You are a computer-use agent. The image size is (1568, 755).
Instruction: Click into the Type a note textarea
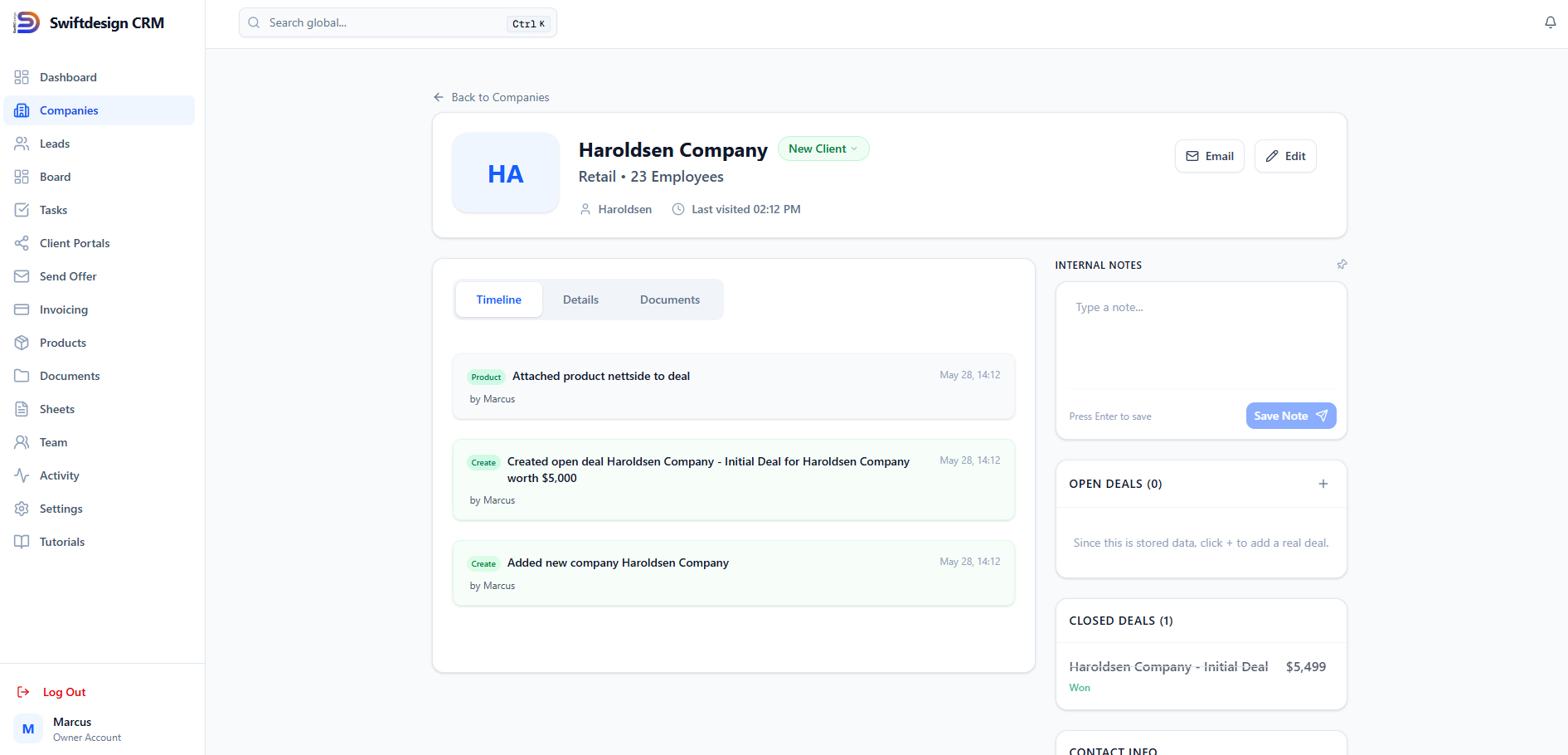pos(1201,336)
